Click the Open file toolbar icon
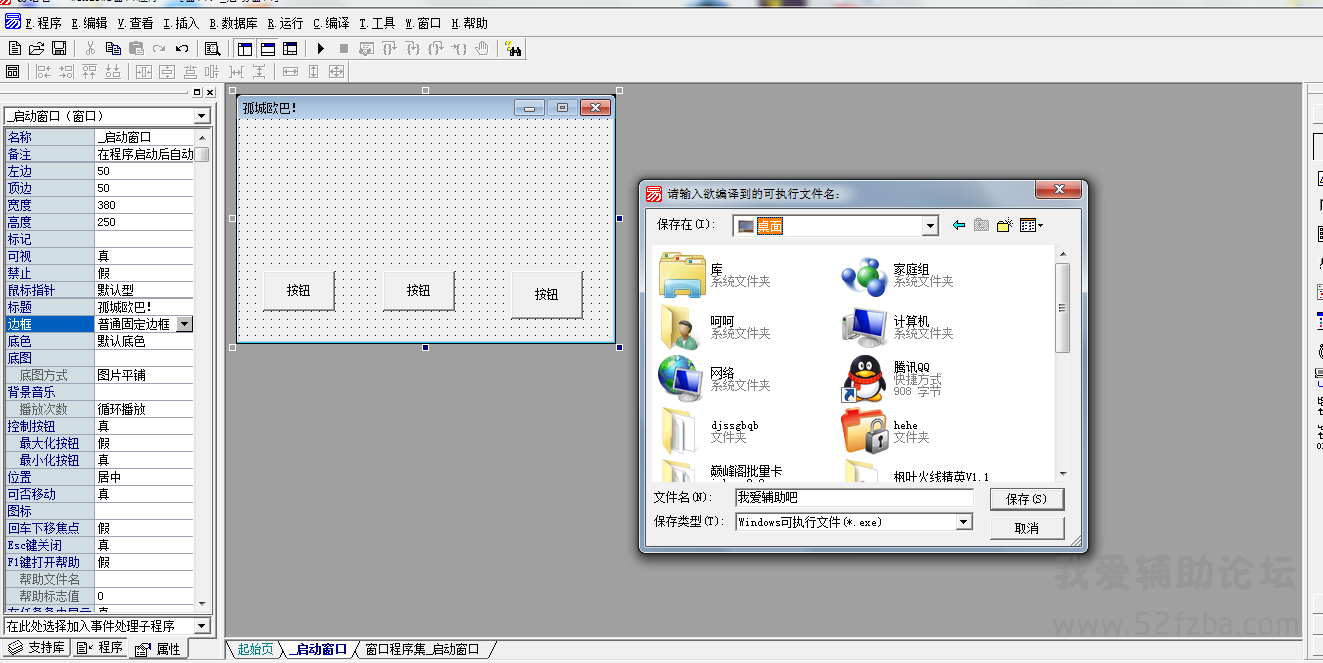The height and width of the screenshot is (663, 1323). [x=36, y=48]
